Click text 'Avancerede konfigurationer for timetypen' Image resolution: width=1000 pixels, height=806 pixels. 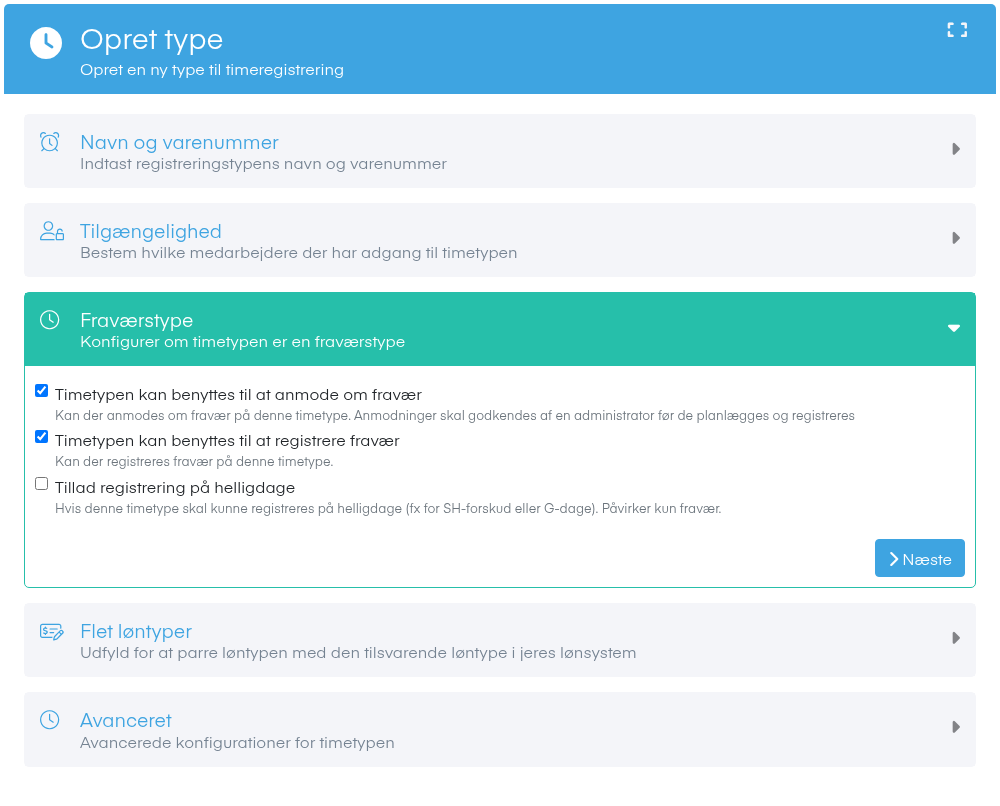point(237,743)
